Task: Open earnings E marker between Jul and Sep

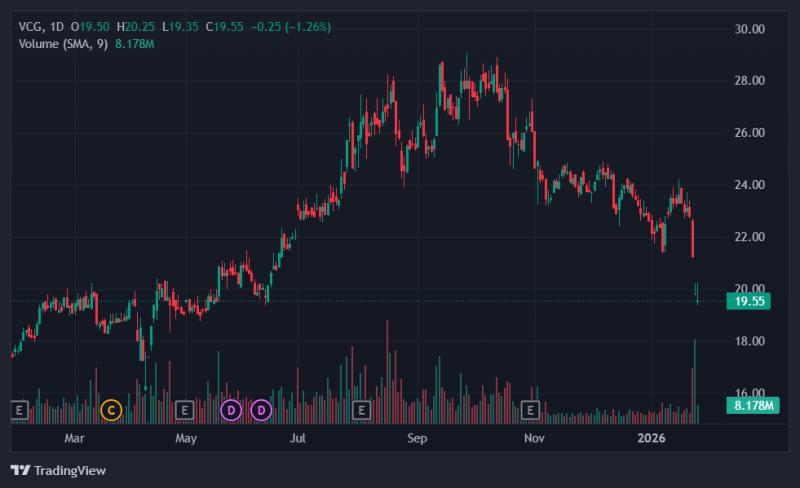Action: tap(362, 410)
